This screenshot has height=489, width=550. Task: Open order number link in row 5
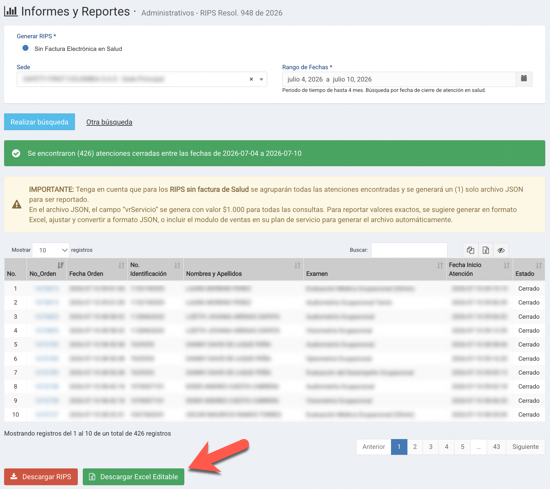click(x=47, y=344)
